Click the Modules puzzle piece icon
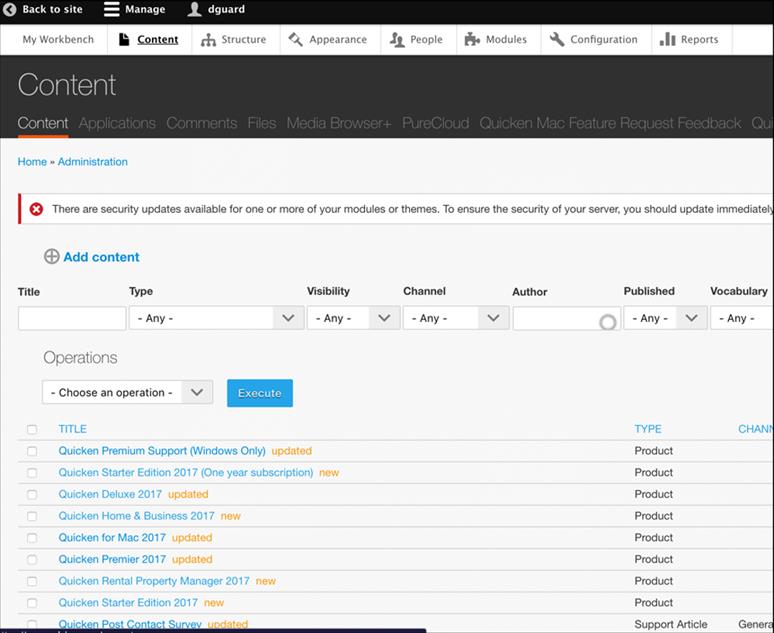The image size is (774, 633). [x=472, y=40]
